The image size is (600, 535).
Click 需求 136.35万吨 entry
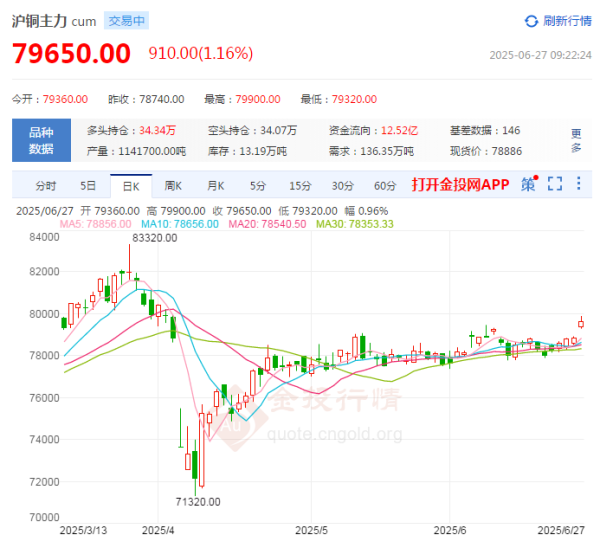[x=371, y=151]
